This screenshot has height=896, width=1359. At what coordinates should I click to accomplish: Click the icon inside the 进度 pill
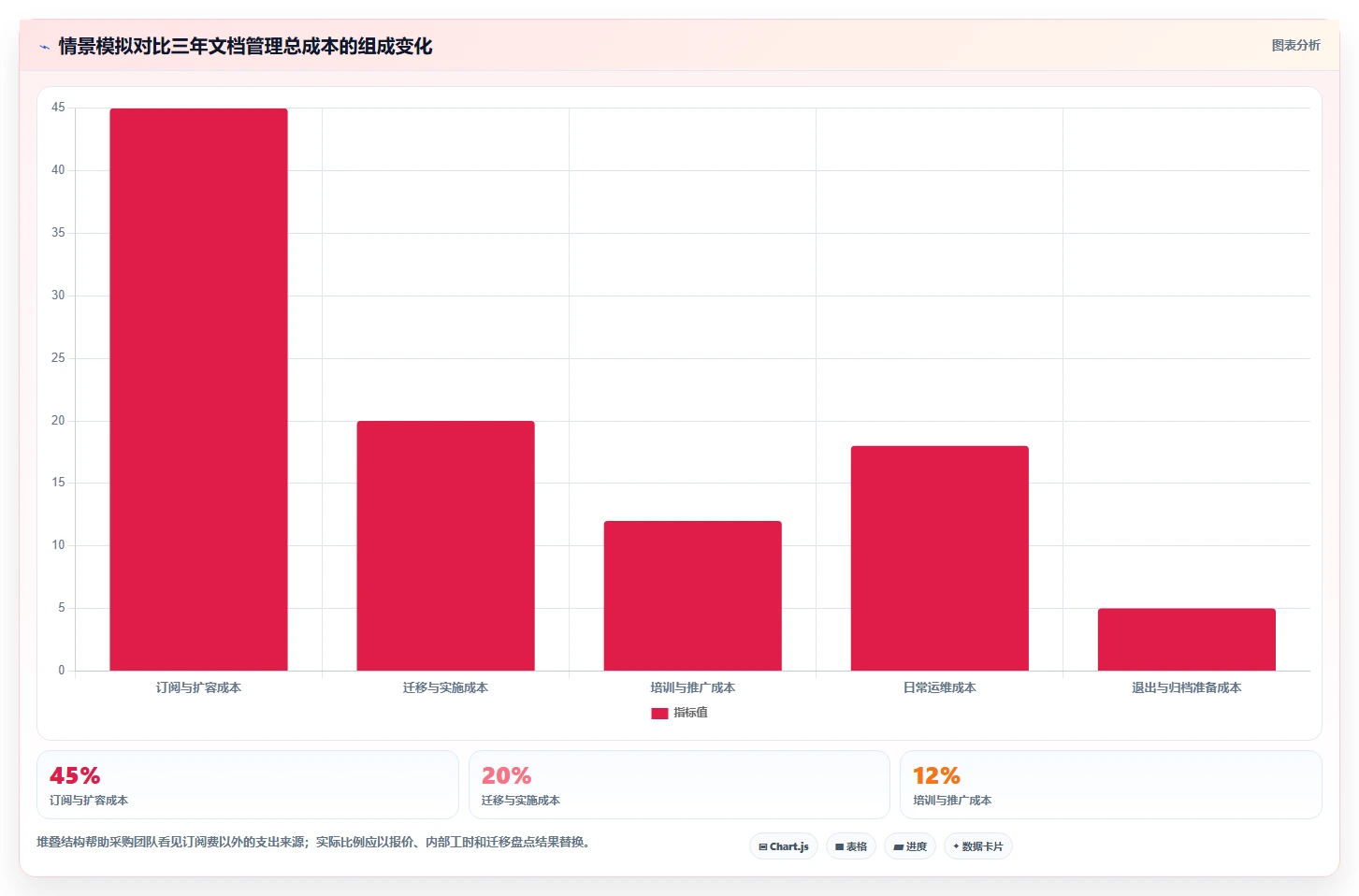point(898,846)
